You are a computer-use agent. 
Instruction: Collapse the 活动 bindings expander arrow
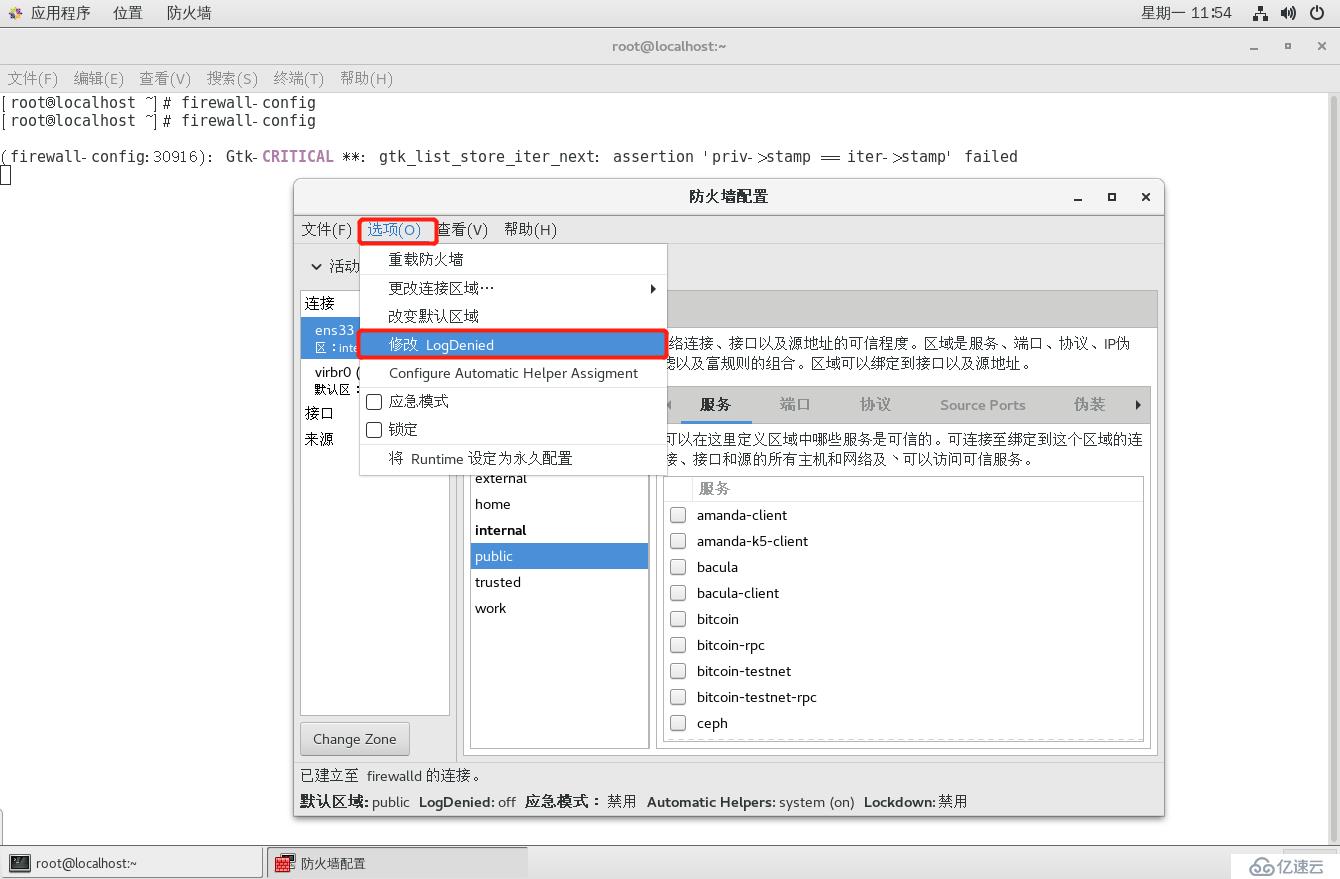(x=316, y=266)
